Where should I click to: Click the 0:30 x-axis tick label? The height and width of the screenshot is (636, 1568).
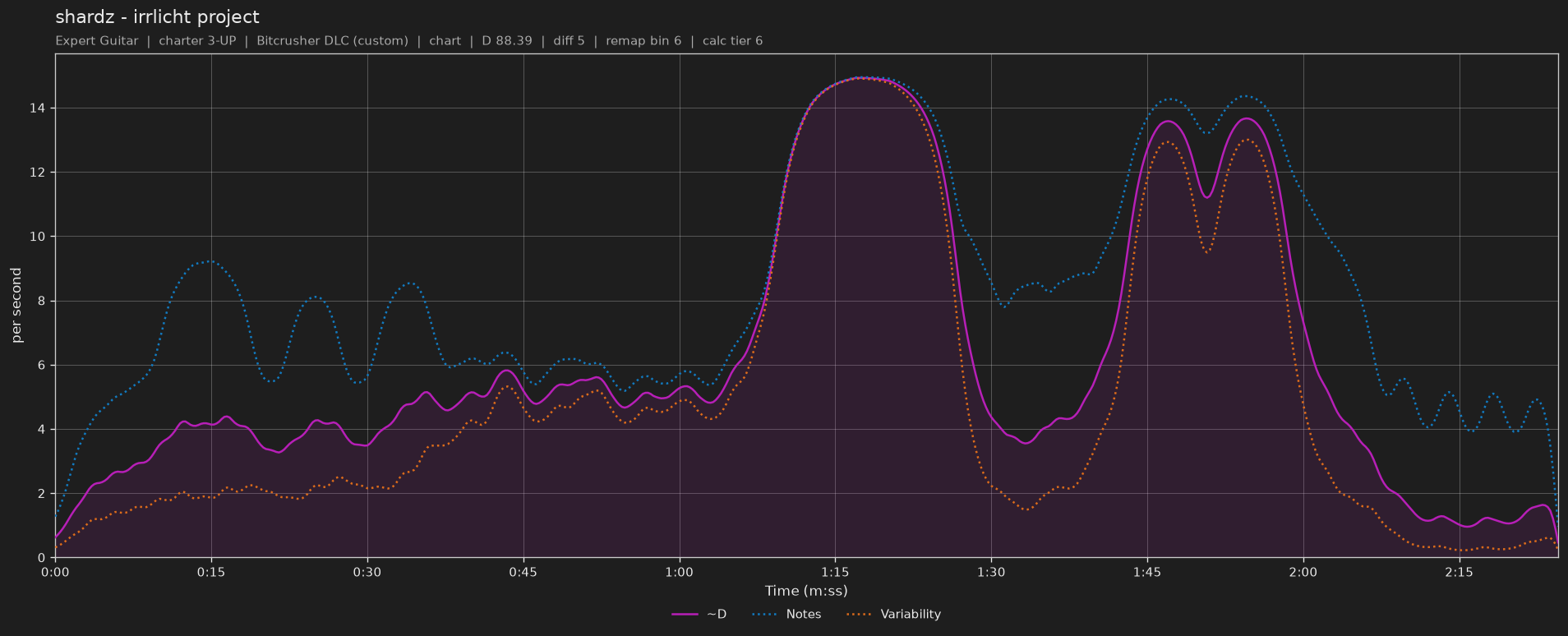click(367, 573)
